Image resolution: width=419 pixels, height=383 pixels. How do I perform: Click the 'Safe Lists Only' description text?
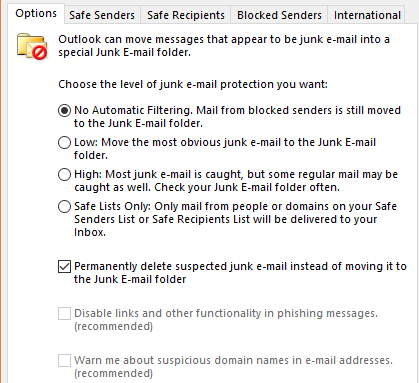click(x=235, y=219)
